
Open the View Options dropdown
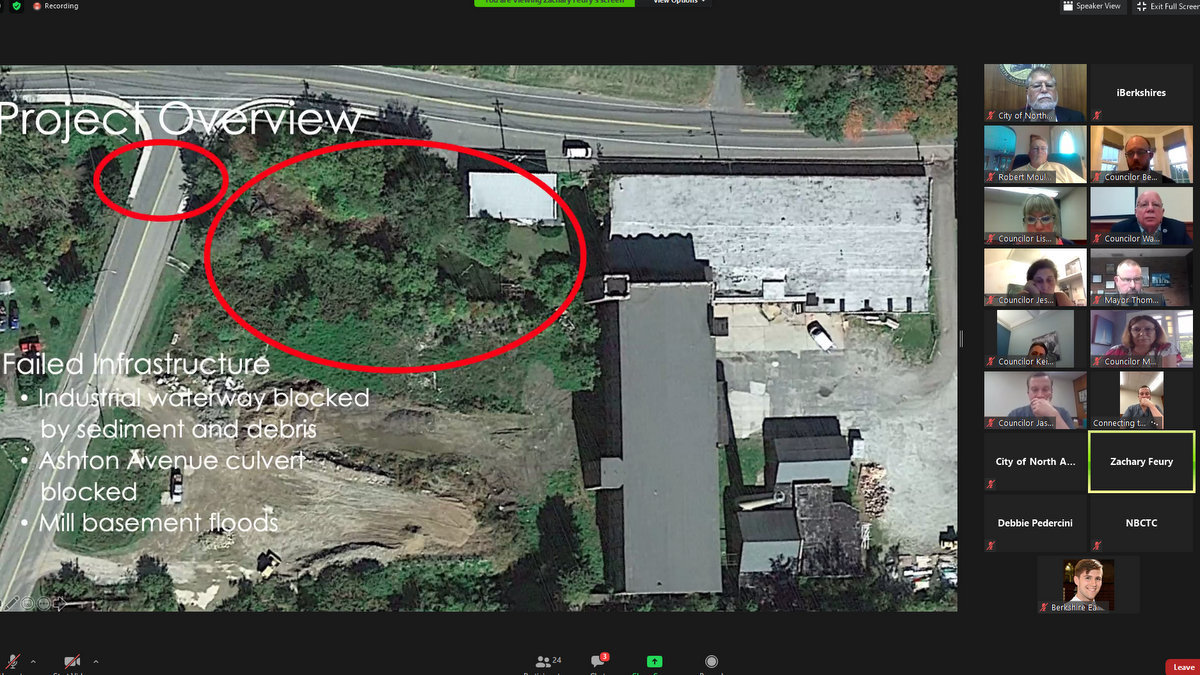(x=679, y=2)
